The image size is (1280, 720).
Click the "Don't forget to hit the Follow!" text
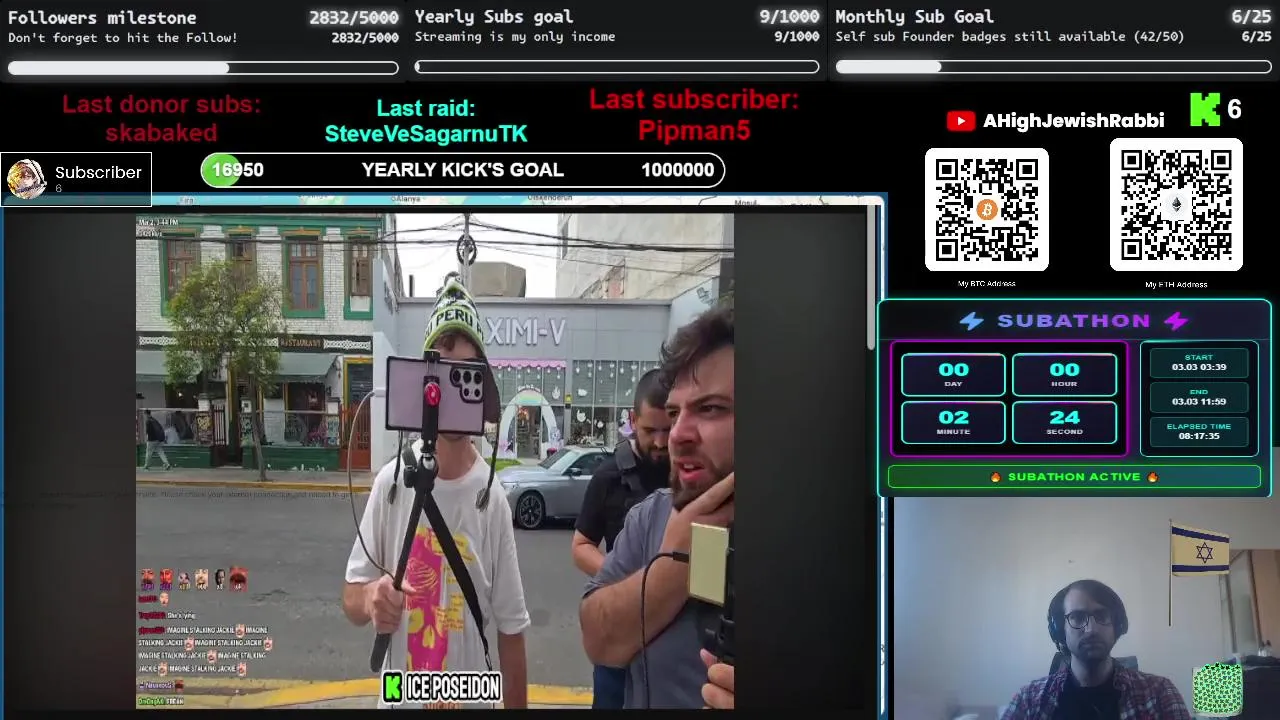(x=123, y=38)
